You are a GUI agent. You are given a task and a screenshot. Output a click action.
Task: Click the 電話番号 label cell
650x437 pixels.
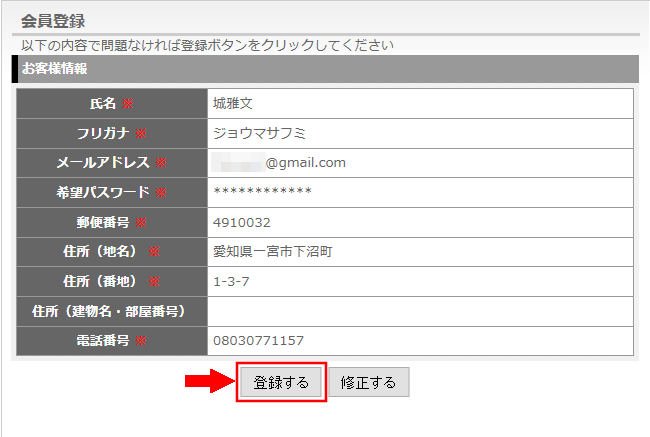112,341
